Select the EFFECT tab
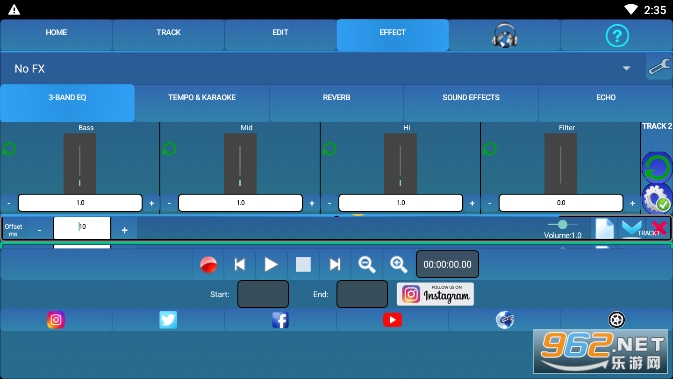This screenshot has height=379, width=673. coord(392,35)
